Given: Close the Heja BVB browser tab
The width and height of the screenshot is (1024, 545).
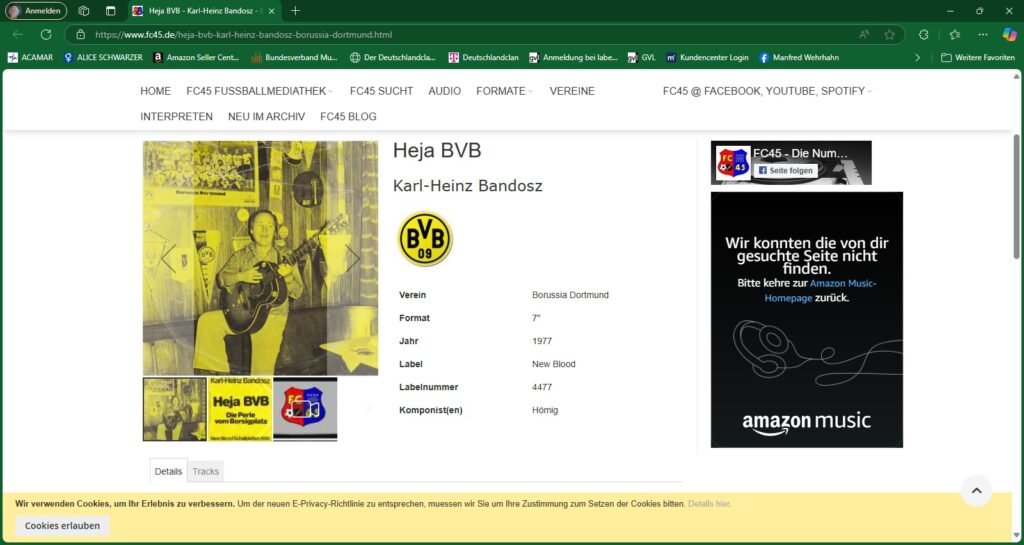Looking at the screenshot, I should click(272, 11).
